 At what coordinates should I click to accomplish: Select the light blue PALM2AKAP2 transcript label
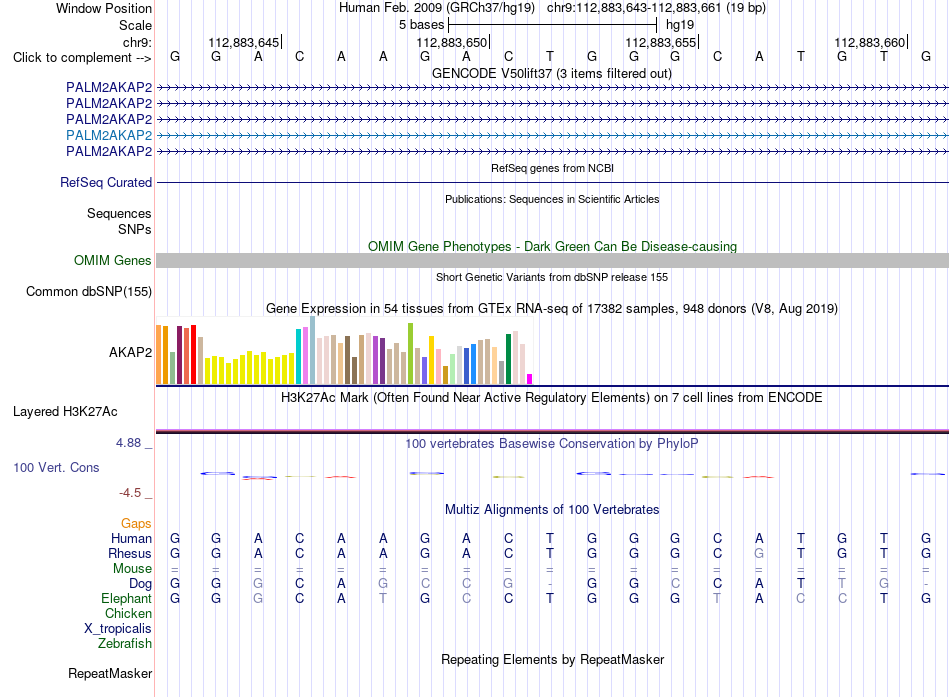(x=109, y=135)
